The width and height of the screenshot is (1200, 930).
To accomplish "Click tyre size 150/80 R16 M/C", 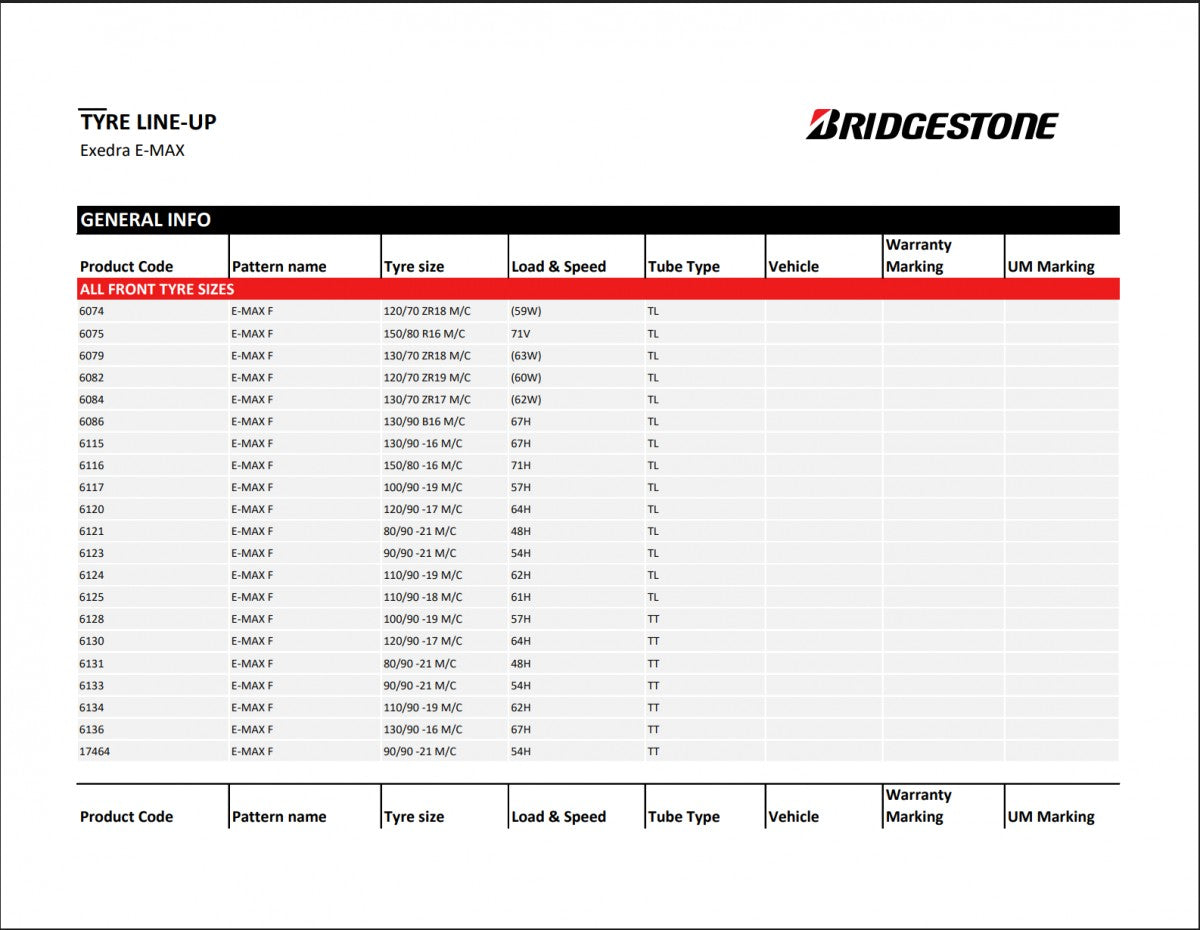I will [x=424, y=333].
